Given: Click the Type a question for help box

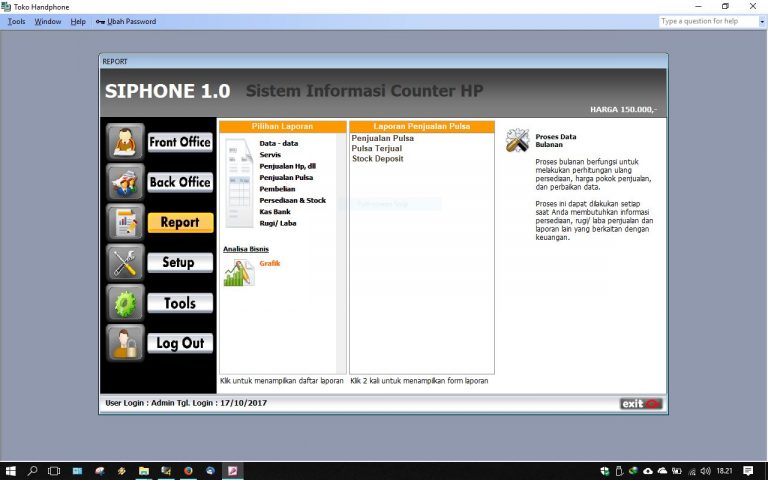Looking at the screenshot, I should (x=708, y=22).
